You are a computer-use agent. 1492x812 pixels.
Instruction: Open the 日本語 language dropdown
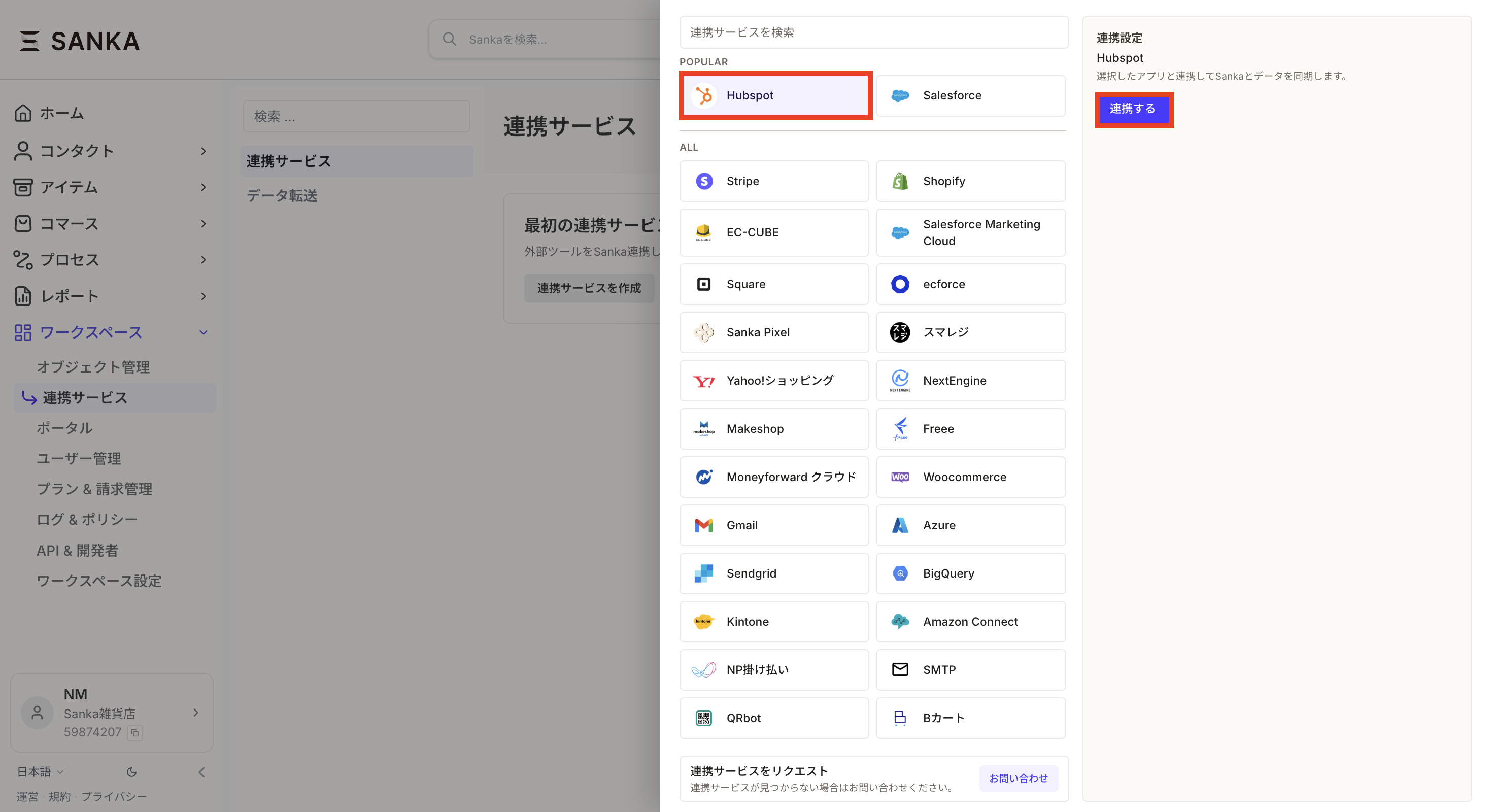(40, 771)
